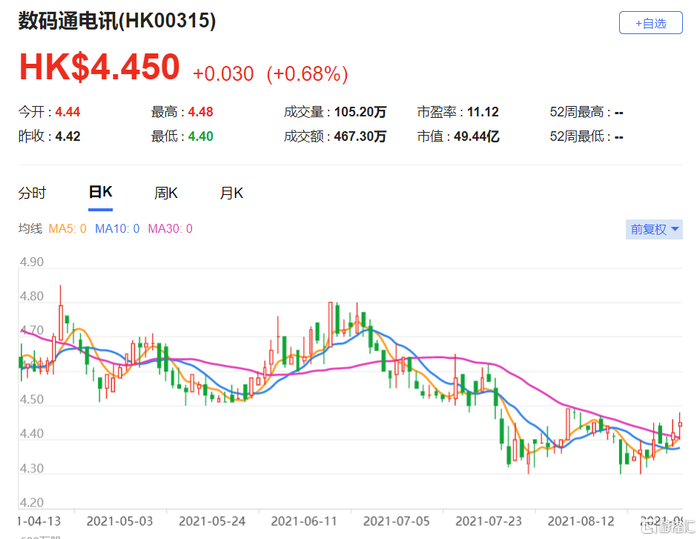
Task: Click the HK$4.450 current price
Action: coord(100,67)
